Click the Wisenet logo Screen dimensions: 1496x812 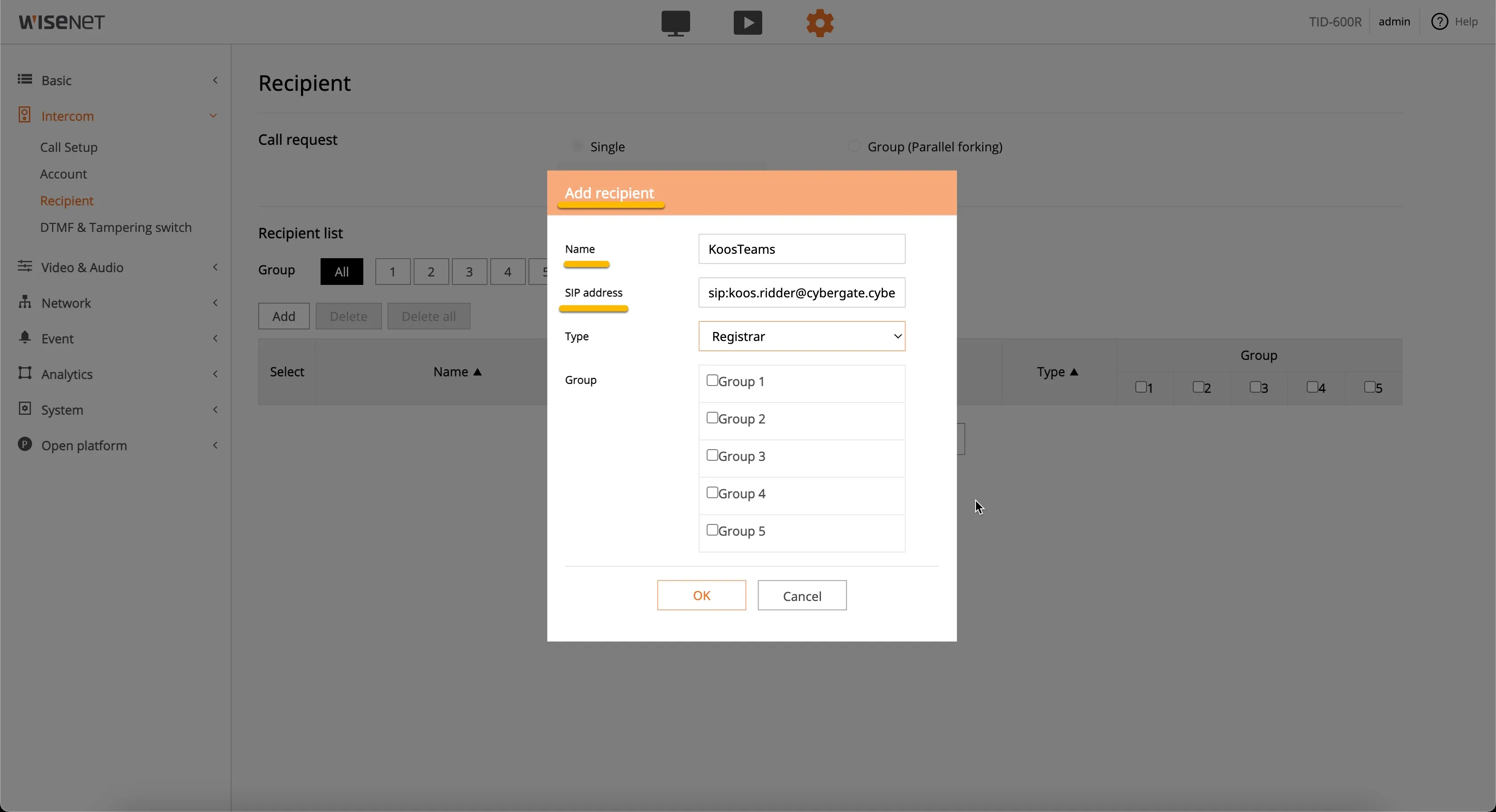[61, 22]
